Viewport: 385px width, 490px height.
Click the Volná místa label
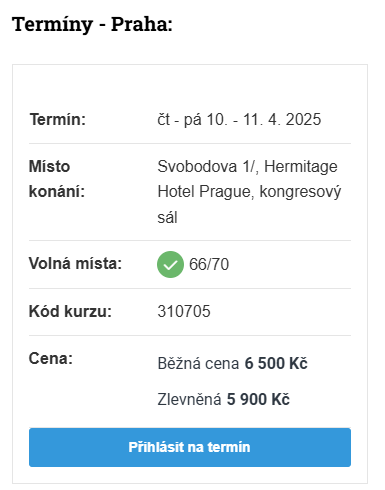coord(75,263)
